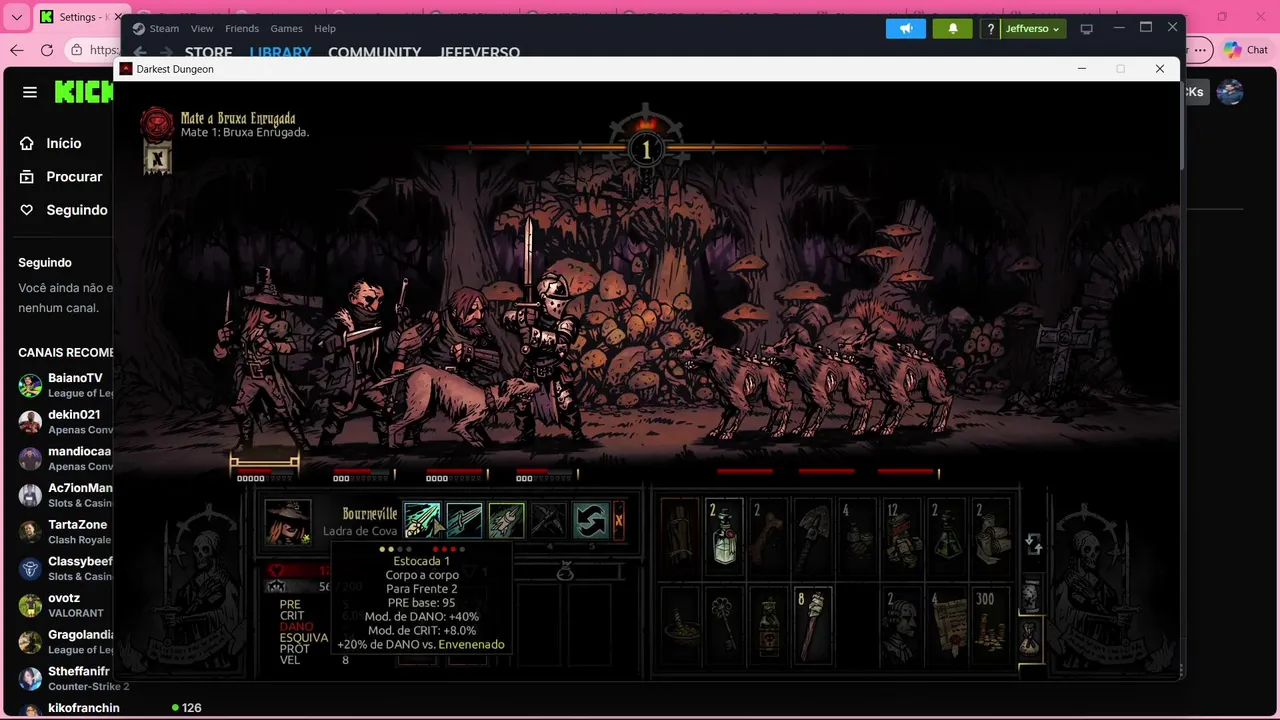
Task: Click the round counter showing 1
Action: pyautogui.click(x=646, y=150)
